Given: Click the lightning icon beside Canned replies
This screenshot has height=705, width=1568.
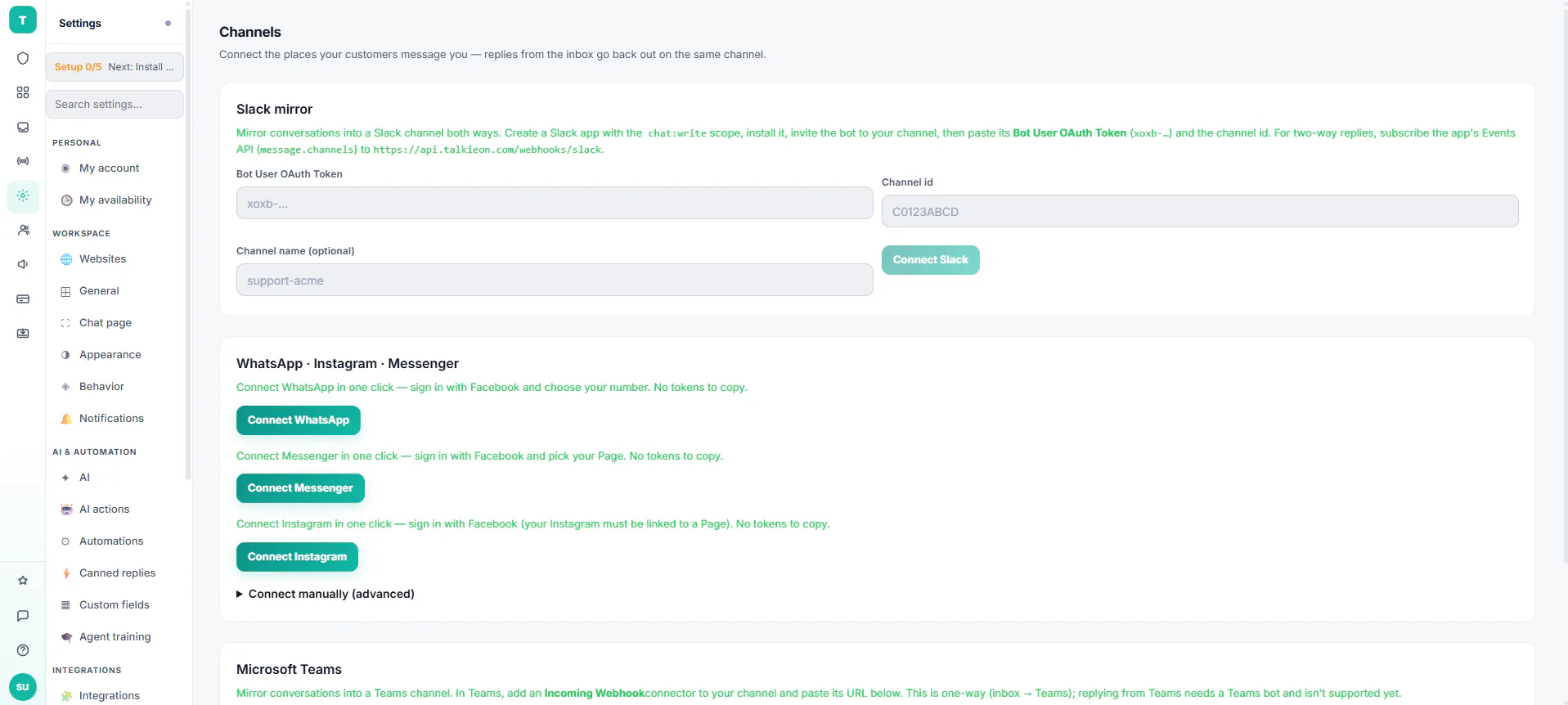Looking at the screenshot, I should pos(66,573).
